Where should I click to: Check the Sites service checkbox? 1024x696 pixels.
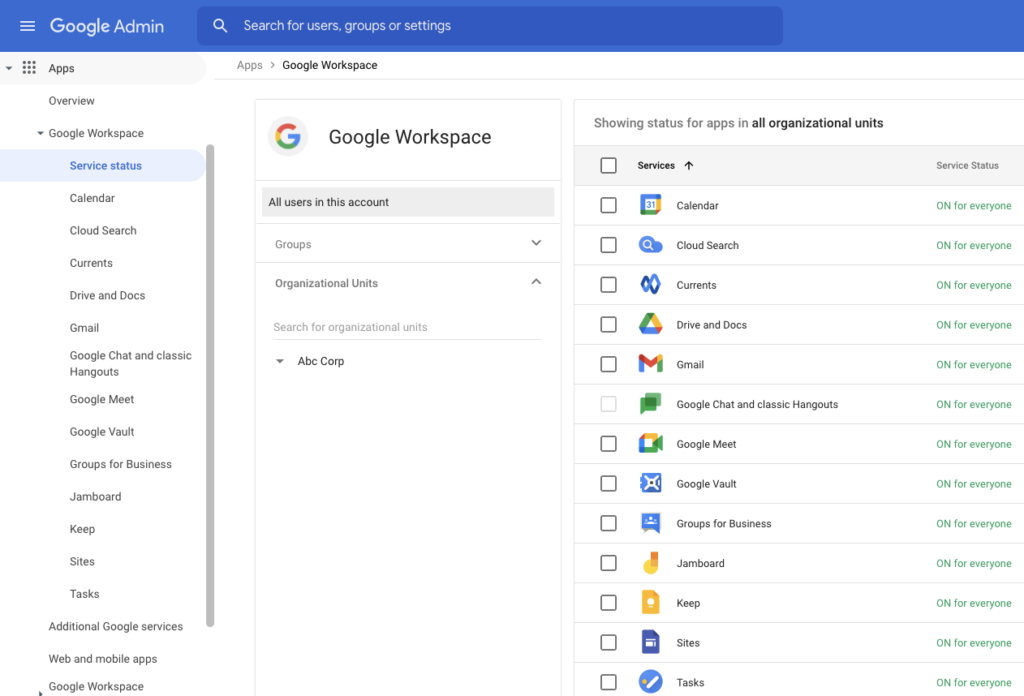coord(608,642)
